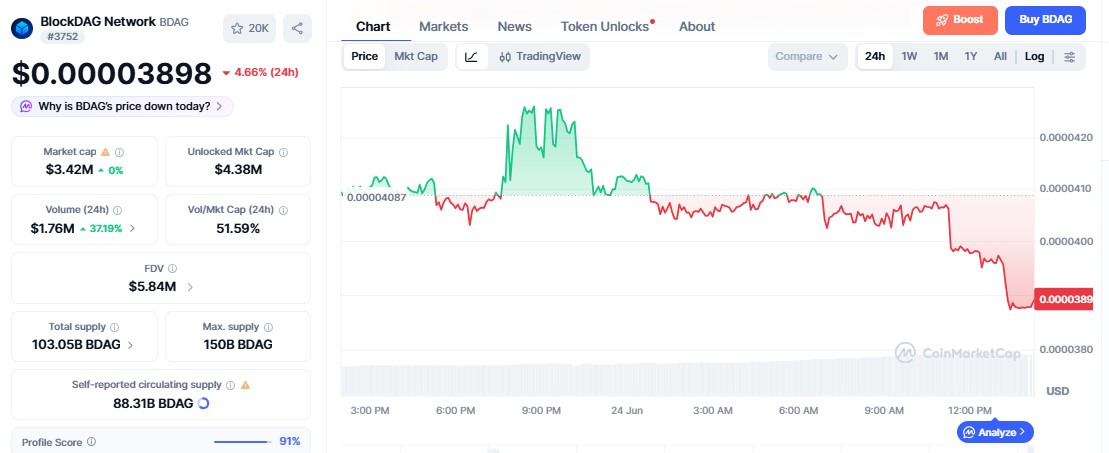This screenshot has height=453, width=1109.
Task: Show Max. supply info icon
Action: click(x=268, y=327)
